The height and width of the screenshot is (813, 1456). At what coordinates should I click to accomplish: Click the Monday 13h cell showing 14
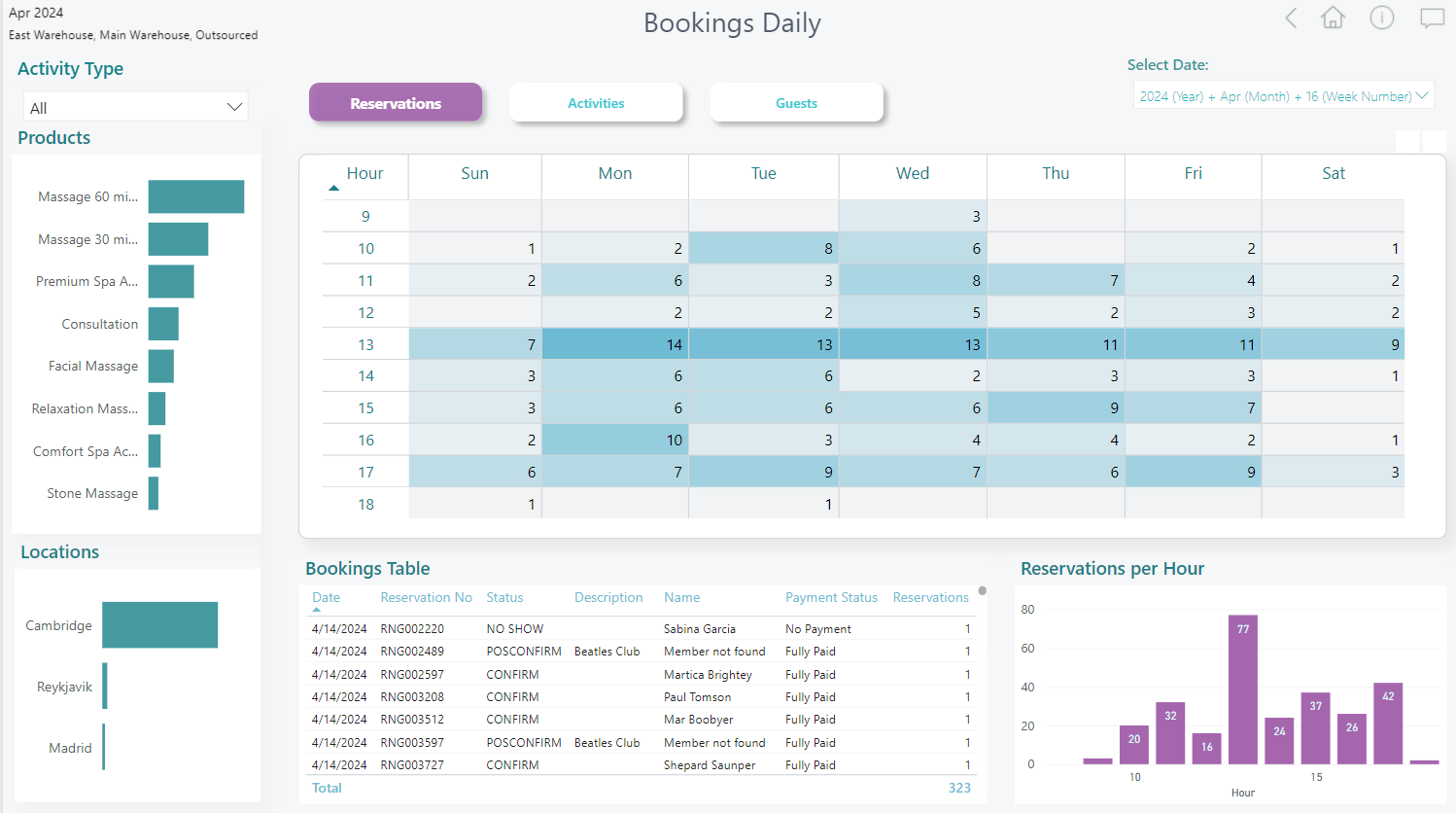615,344
